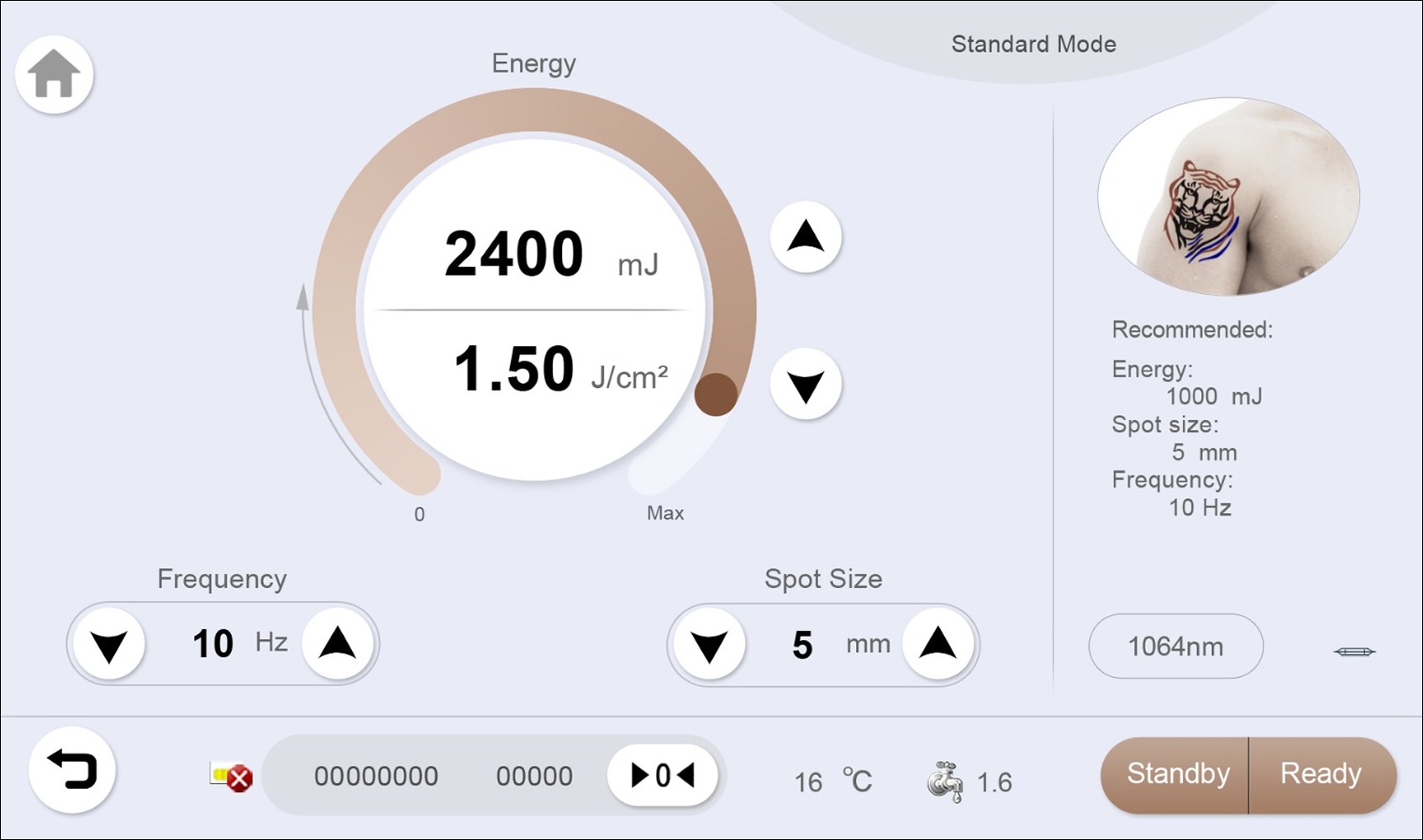Increase the spot size
This screenshot has height=840, width=1423.
[x=938, y=645]
